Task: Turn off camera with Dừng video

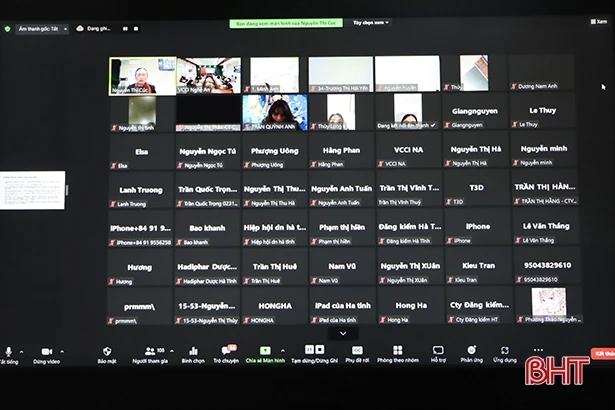Action: [x=44, y=353]
